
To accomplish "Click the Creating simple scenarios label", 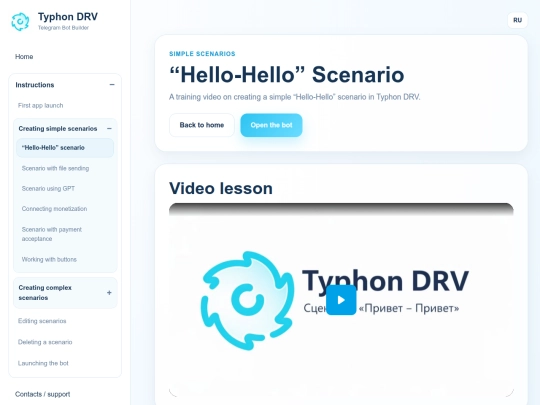I will tap(58, 128).
